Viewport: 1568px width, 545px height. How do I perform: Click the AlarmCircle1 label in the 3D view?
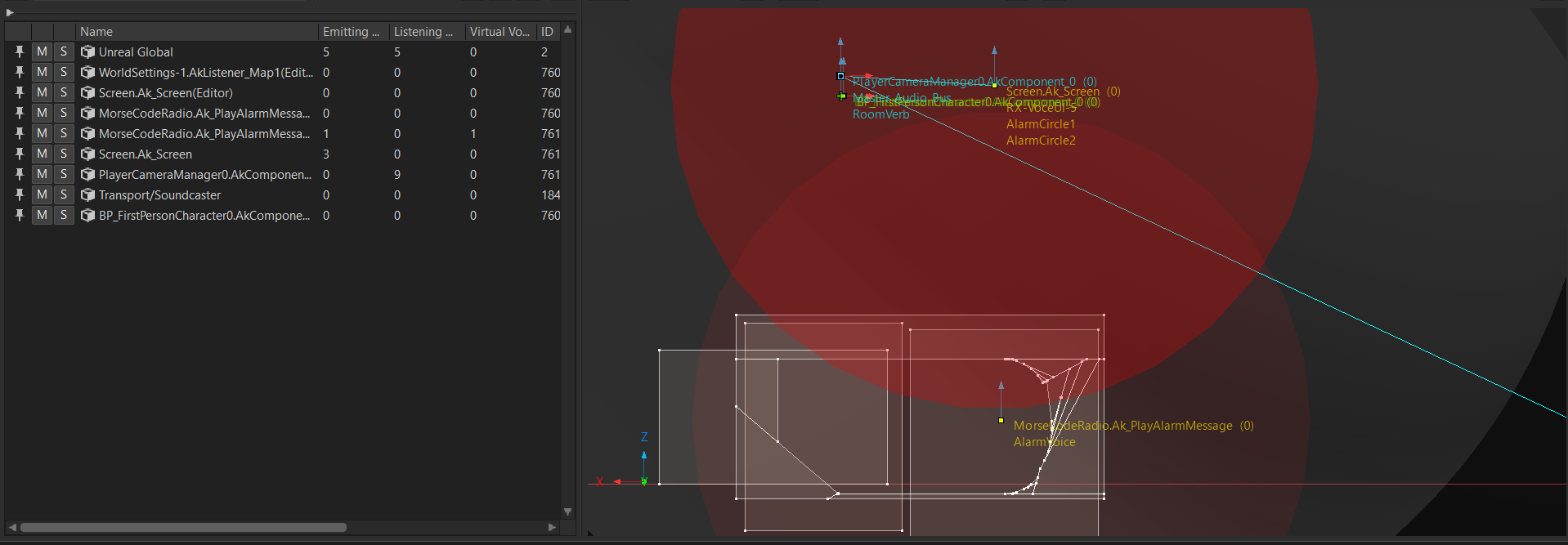1041,124
